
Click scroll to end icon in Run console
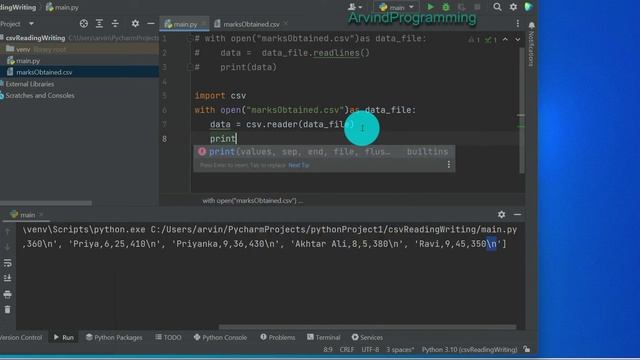[x=7, y=278]
